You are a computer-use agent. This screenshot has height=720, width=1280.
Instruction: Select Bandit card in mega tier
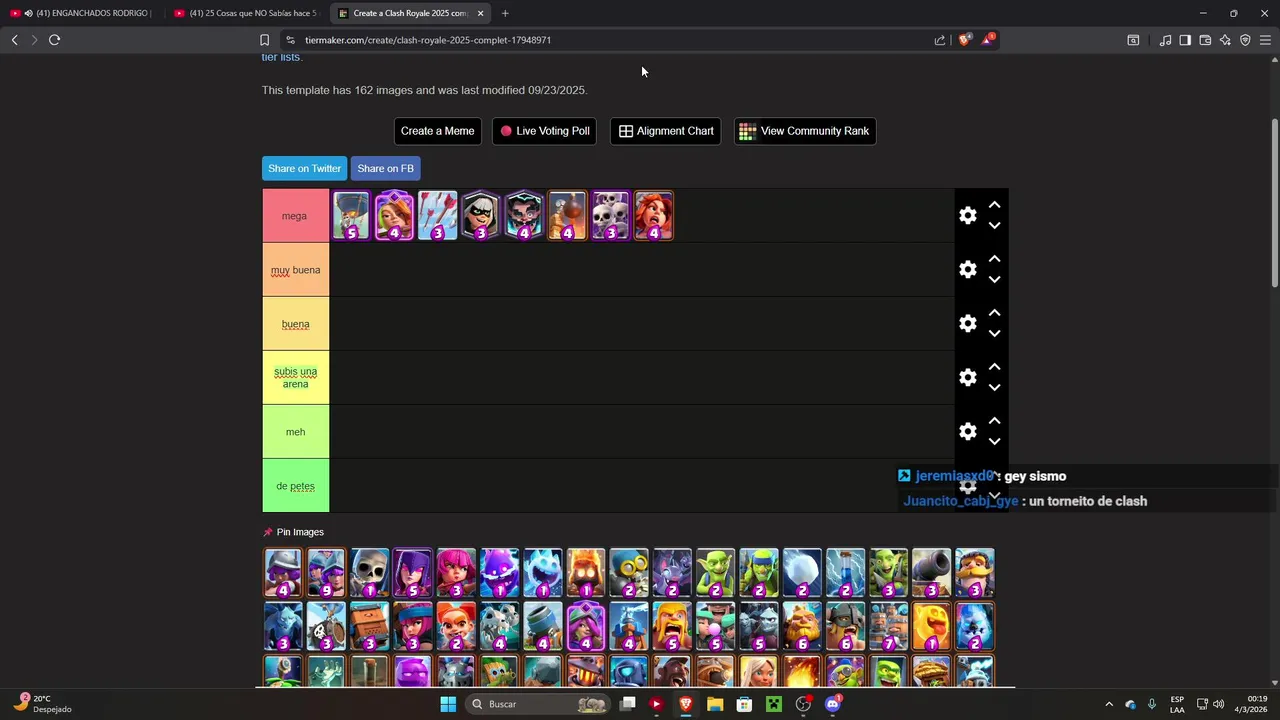480,216
